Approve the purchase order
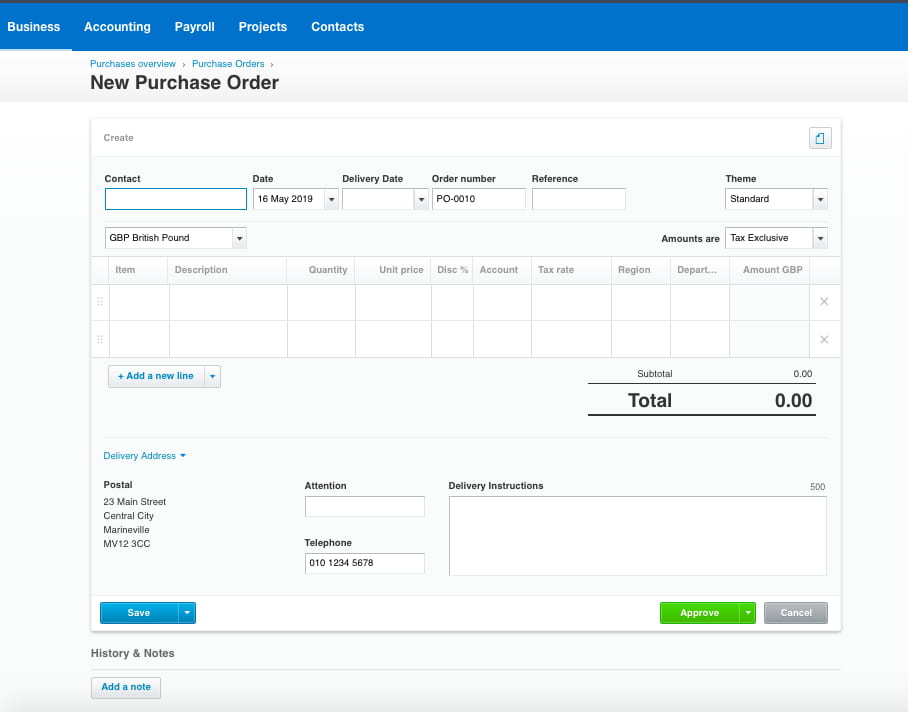This screenshot has width=908, height=712. pyautogui.click(x=699, y=613)
